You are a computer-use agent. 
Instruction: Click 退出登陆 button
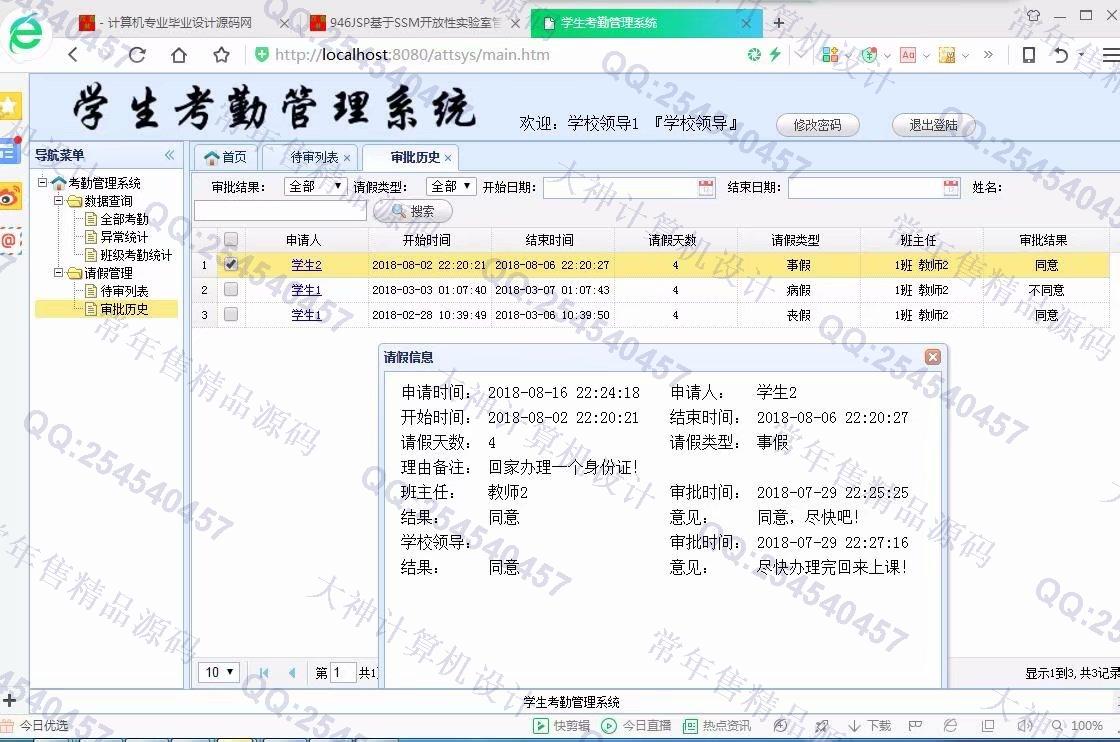click(933, 125)
